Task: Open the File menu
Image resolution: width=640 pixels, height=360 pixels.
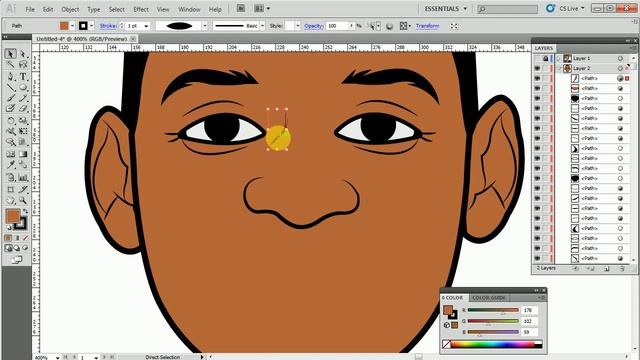Action: (x=30, y=9)
